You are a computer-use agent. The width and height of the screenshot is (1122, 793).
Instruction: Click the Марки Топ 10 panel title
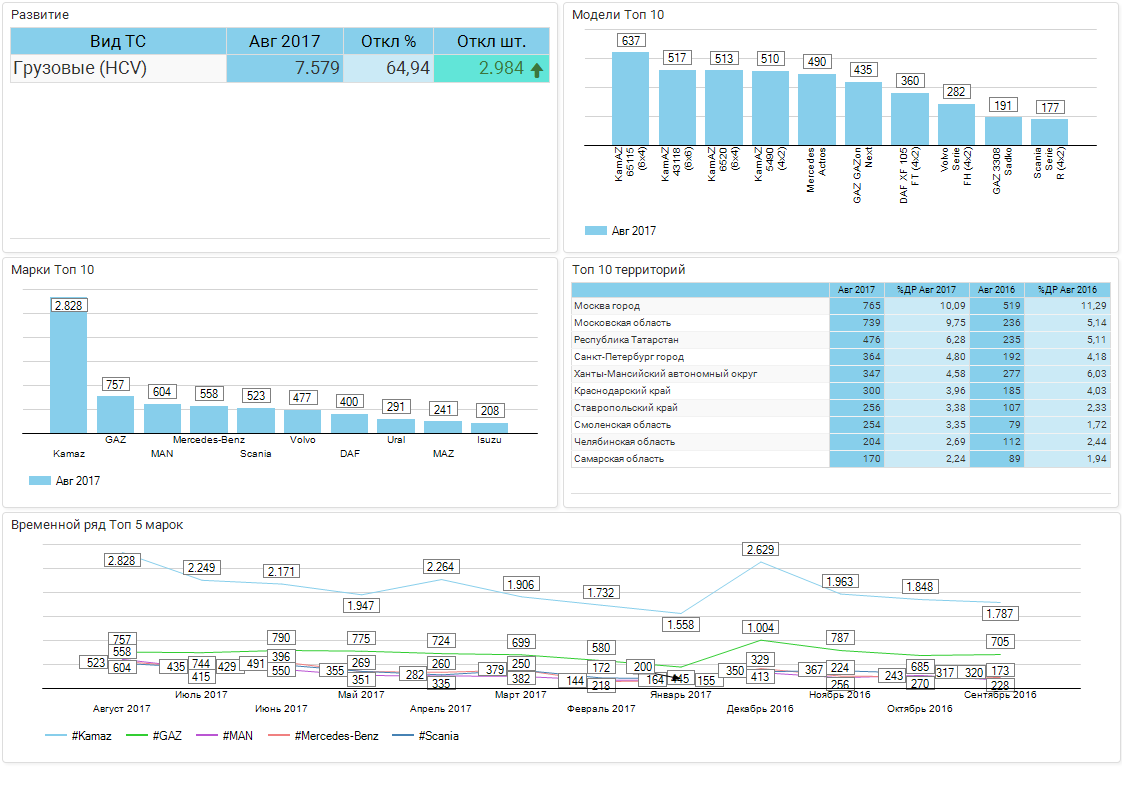52,270
